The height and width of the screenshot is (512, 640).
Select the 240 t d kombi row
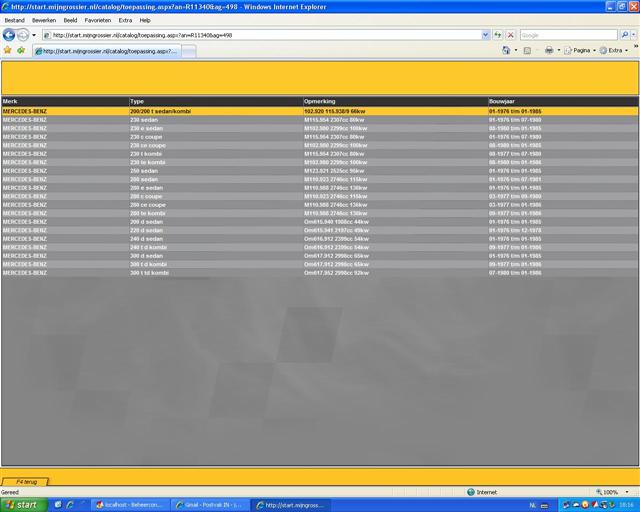tap(320, 247)
